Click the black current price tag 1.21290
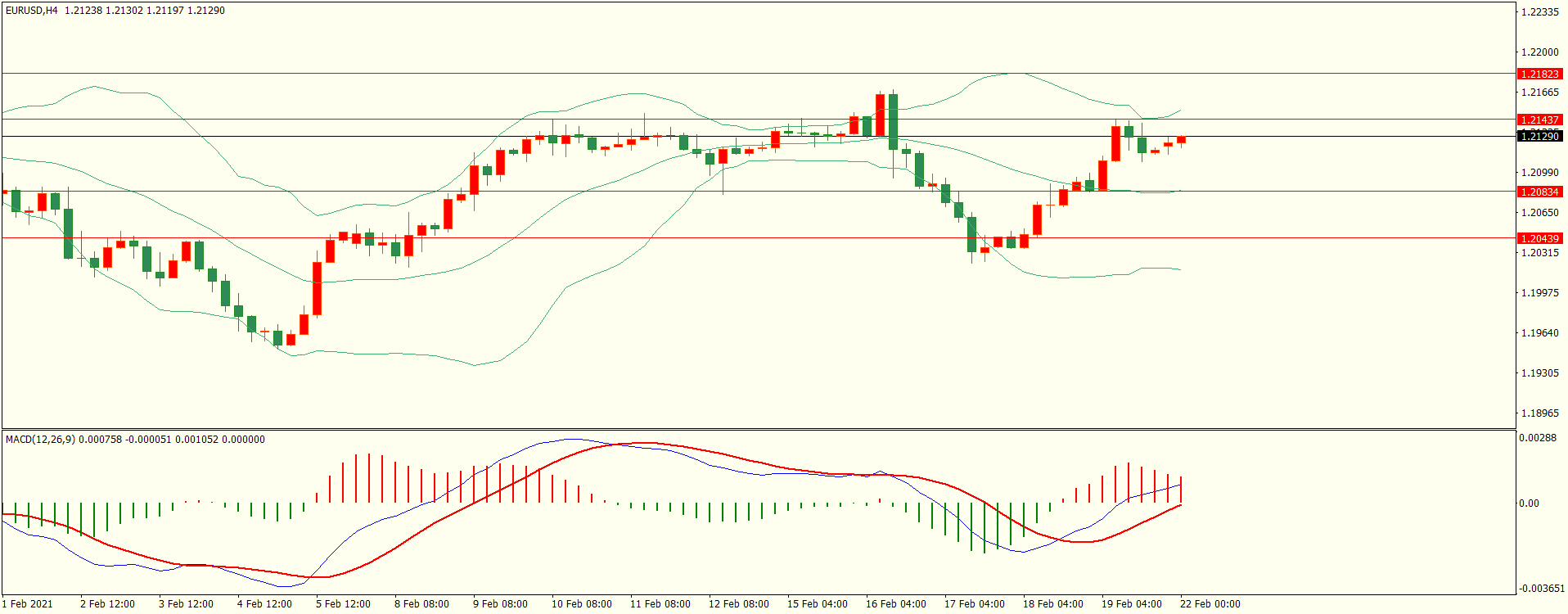The height and width of the screenshot is (614, 1568). tap(1539, 136)
